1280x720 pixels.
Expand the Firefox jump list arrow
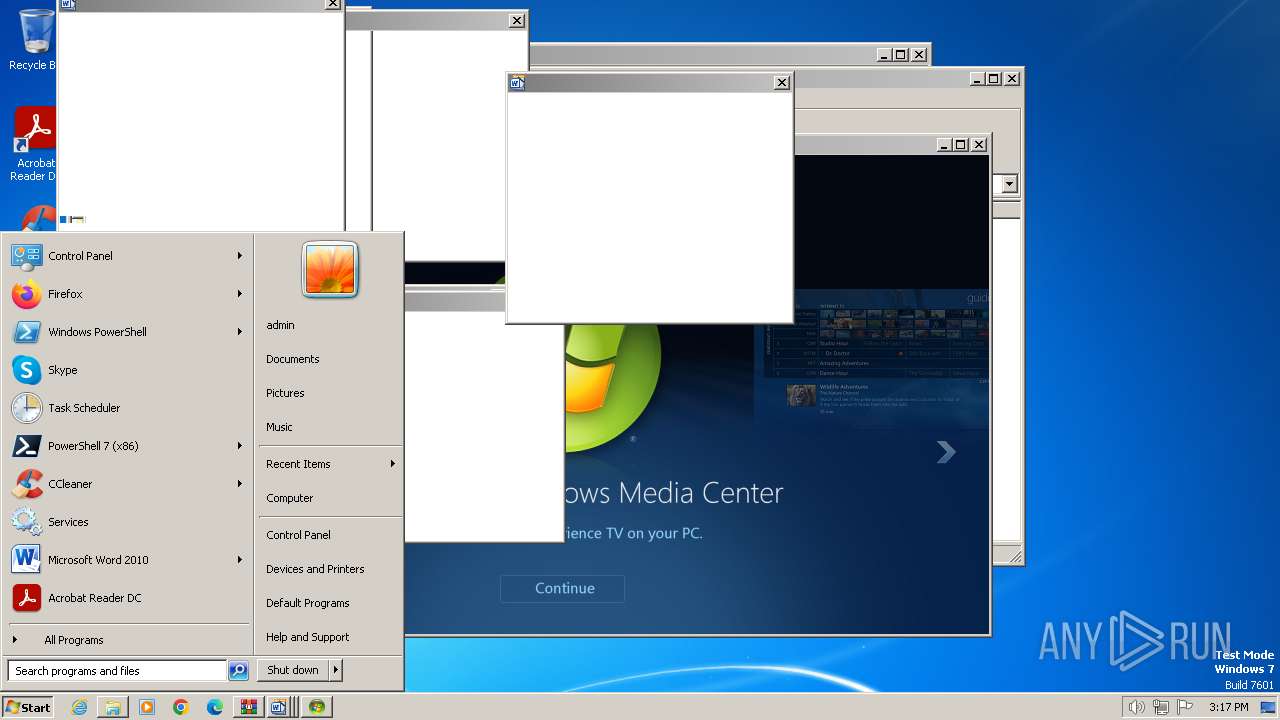click(240, 294)
